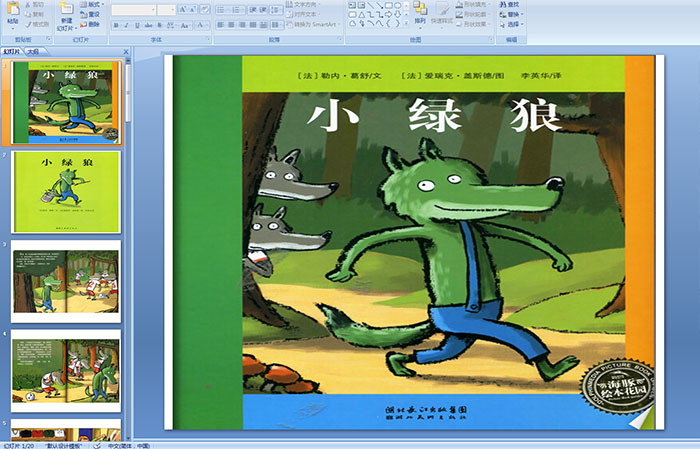Toggle Align Text Right
Image resolution: width=700 pixels, height=449 pixels.
tap(242, 25)
